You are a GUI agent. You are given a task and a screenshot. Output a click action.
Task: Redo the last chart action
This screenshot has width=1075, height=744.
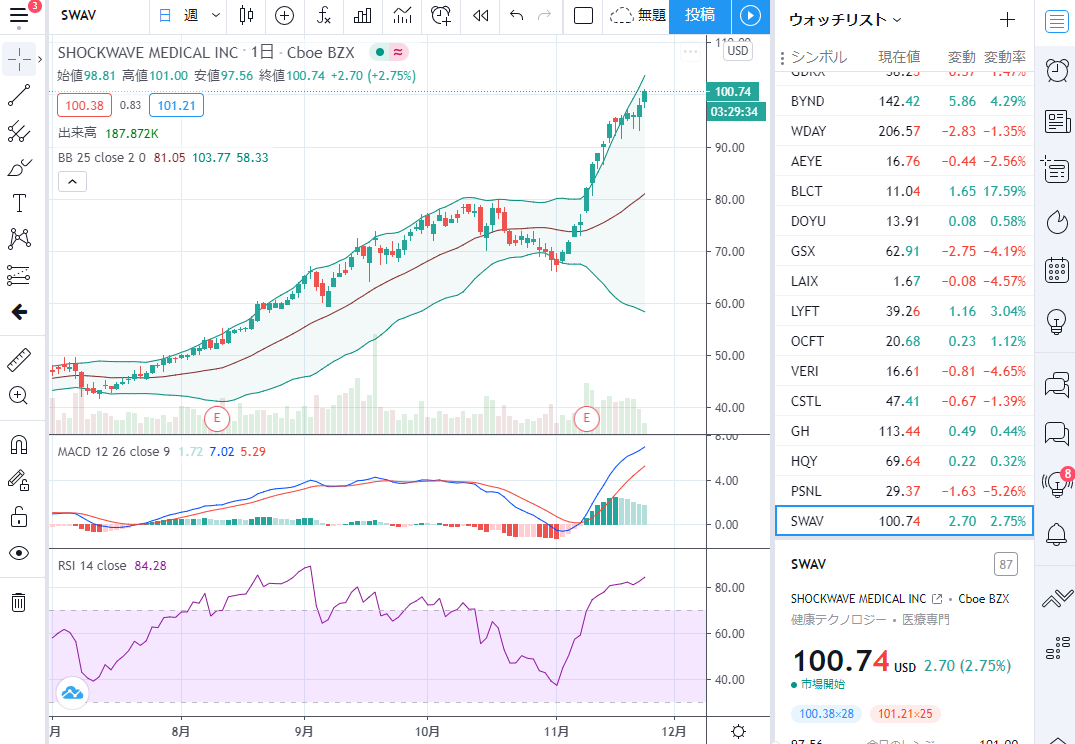544,15
